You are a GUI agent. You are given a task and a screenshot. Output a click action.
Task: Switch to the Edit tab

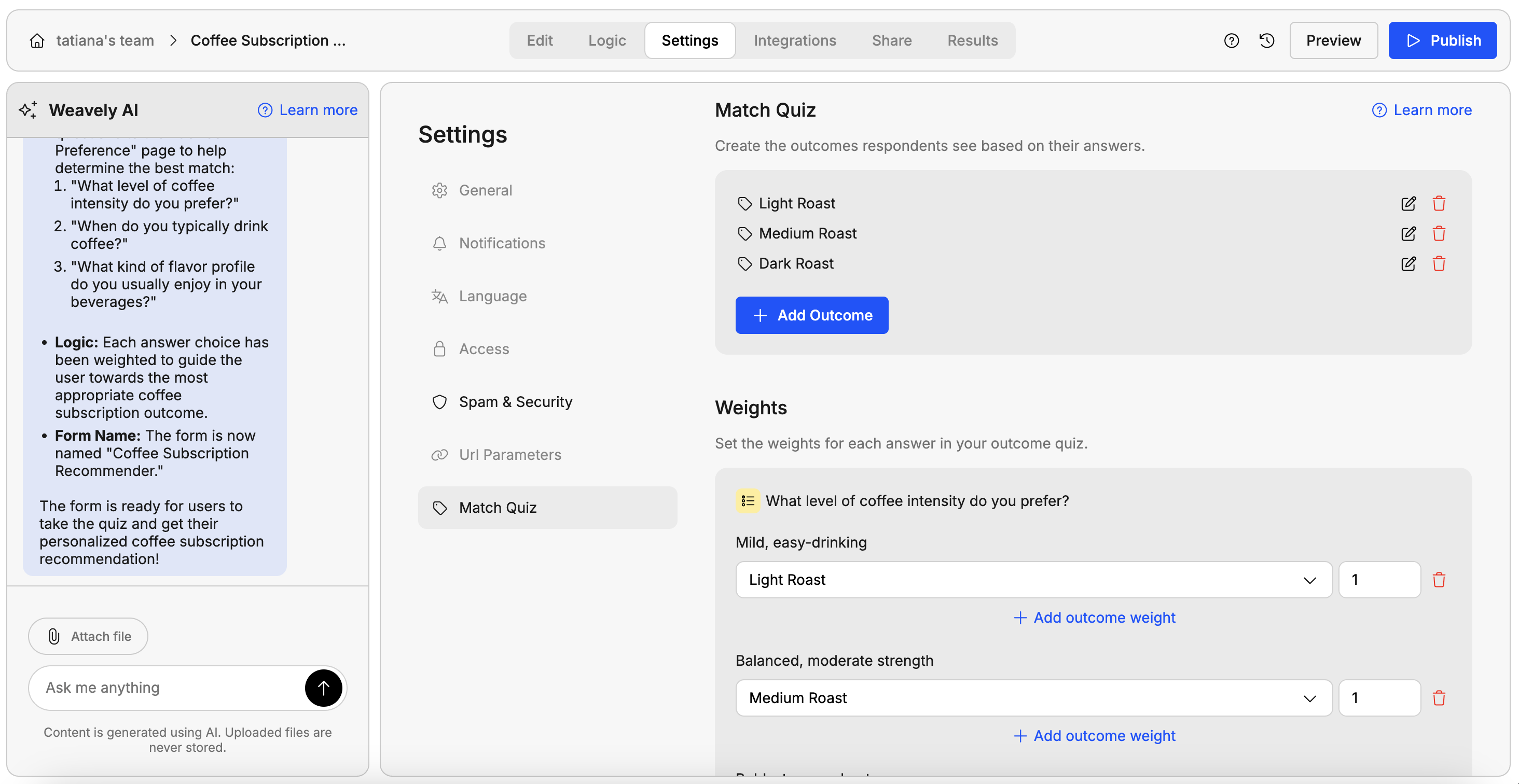pyautogui.click(x=540, y=40)
